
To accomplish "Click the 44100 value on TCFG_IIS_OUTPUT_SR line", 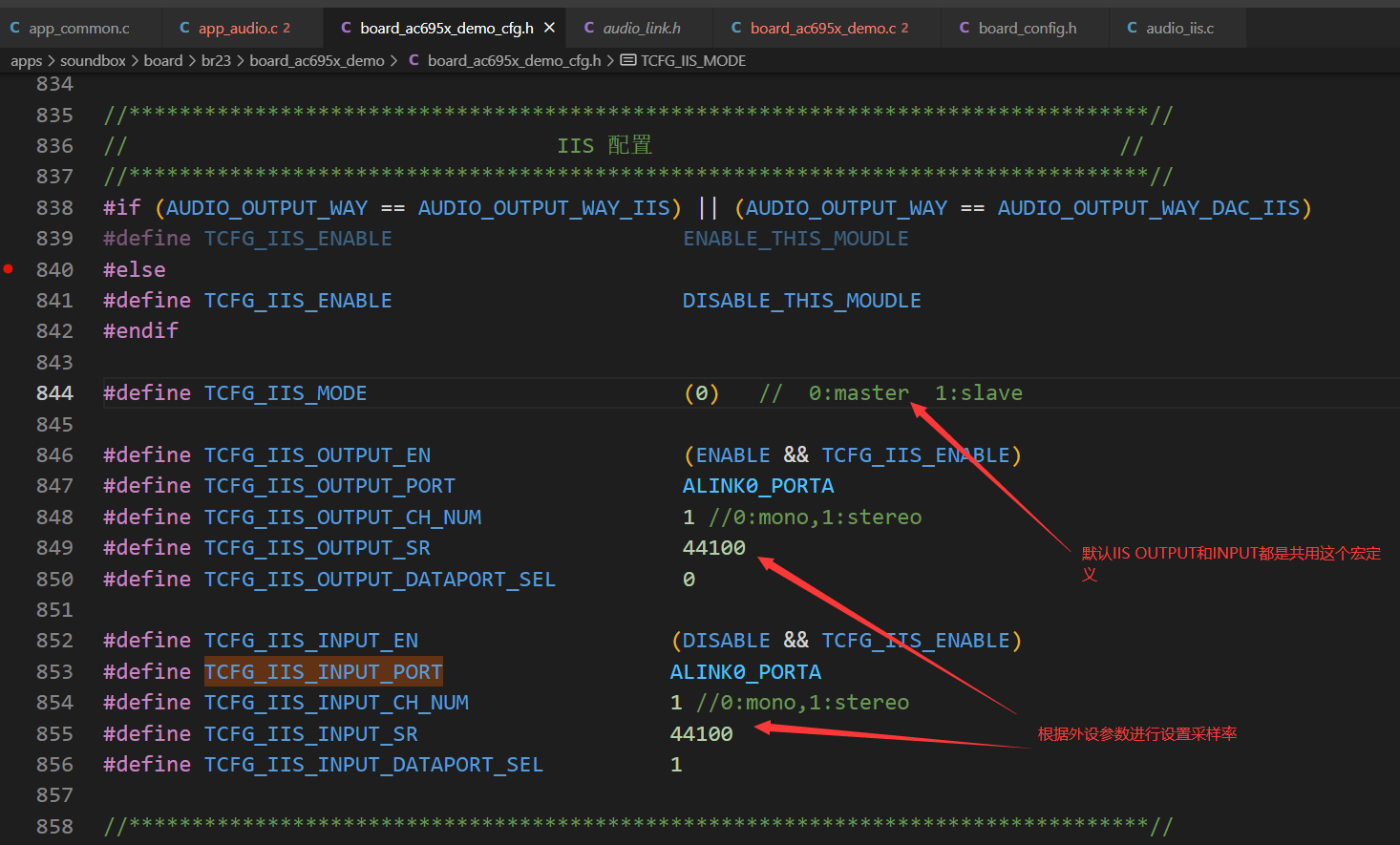I will click(714, 548).
